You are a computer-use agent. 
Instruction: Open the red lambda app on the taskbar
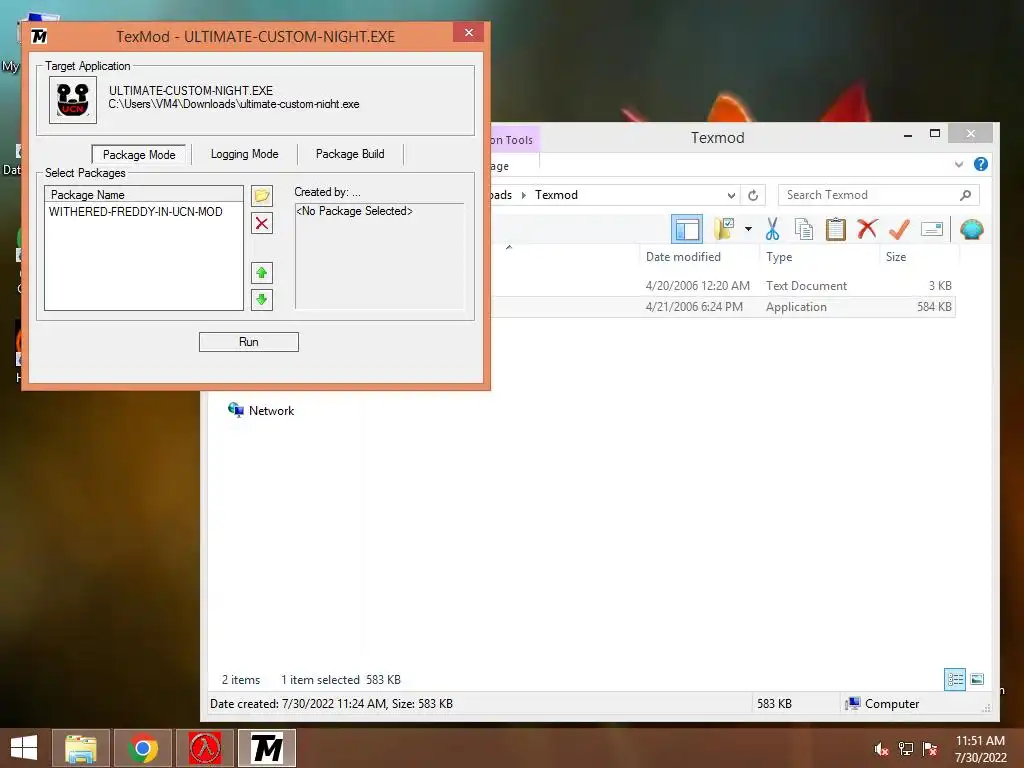coord(205,748)
